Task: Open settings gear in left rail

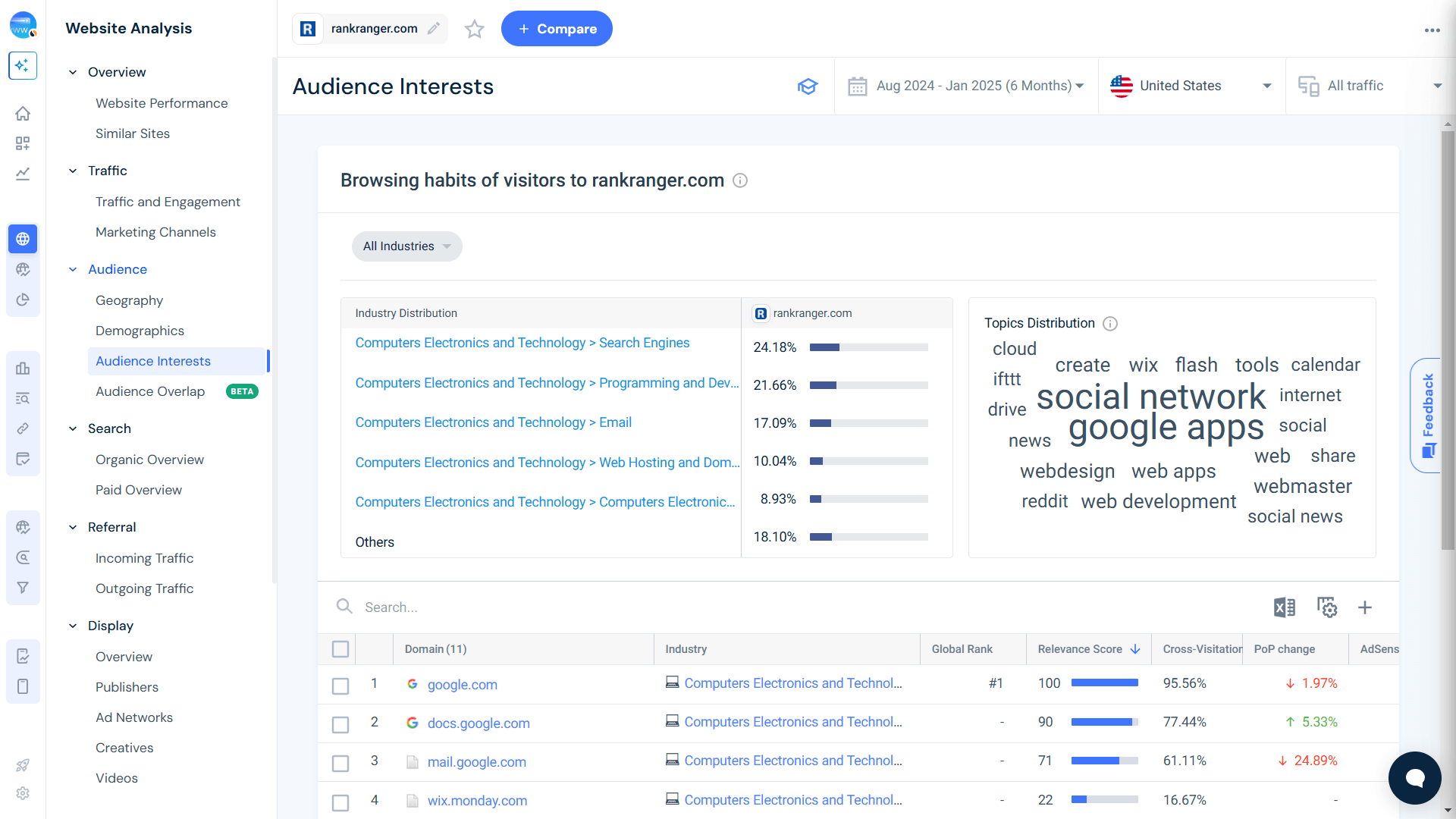Action: [x=23, y=793]
